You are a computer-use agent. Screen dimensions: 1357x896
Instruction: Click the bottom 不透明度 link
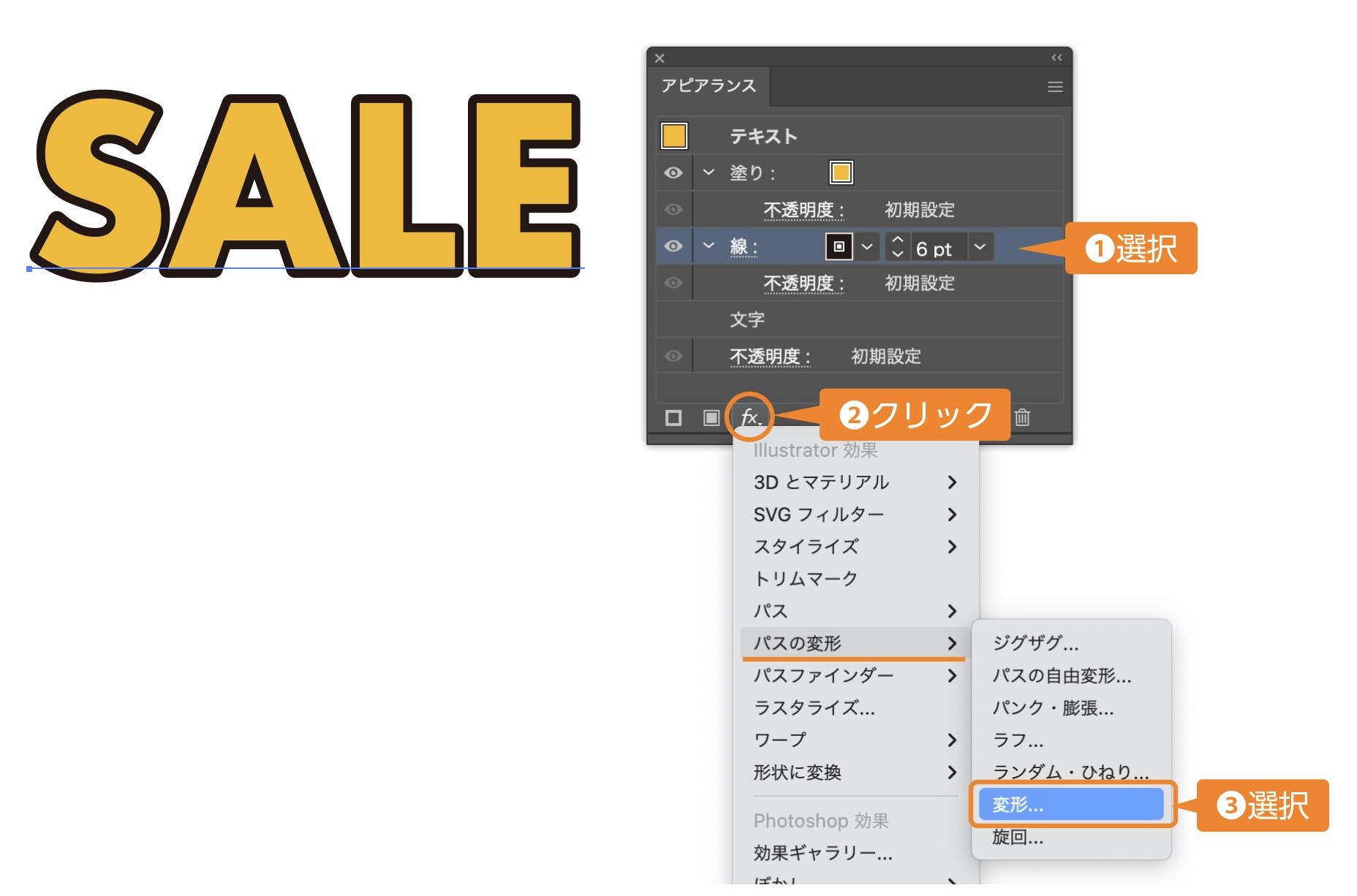tap(770, 357)
